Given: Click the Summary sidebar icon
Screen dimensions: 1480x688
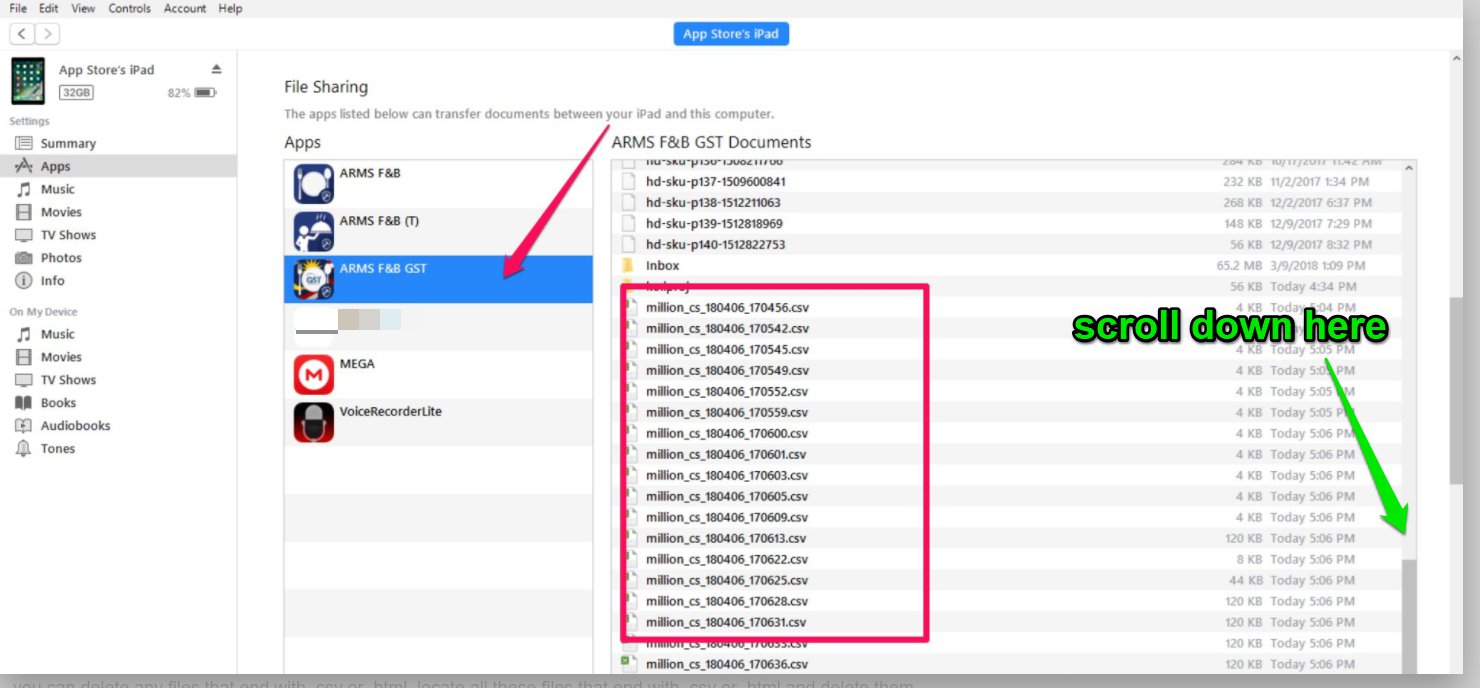Looking at the screenshot, I should click(x=23, y=143).
